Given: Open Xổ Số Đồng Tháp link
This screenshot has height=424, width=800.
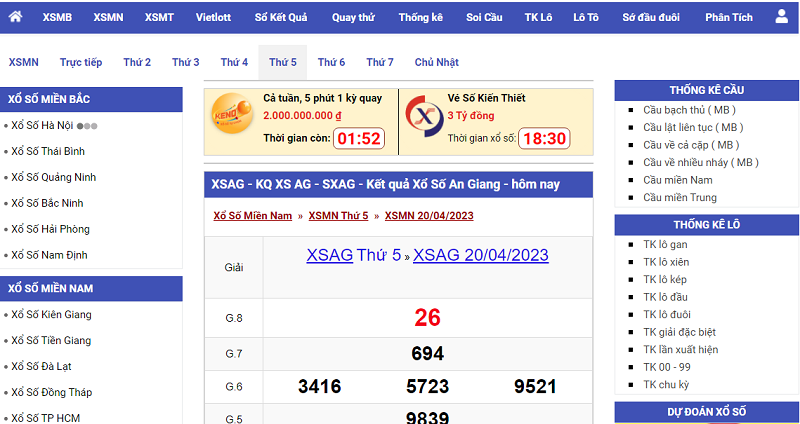Looking at the screenshot, I should coord(52,392).
